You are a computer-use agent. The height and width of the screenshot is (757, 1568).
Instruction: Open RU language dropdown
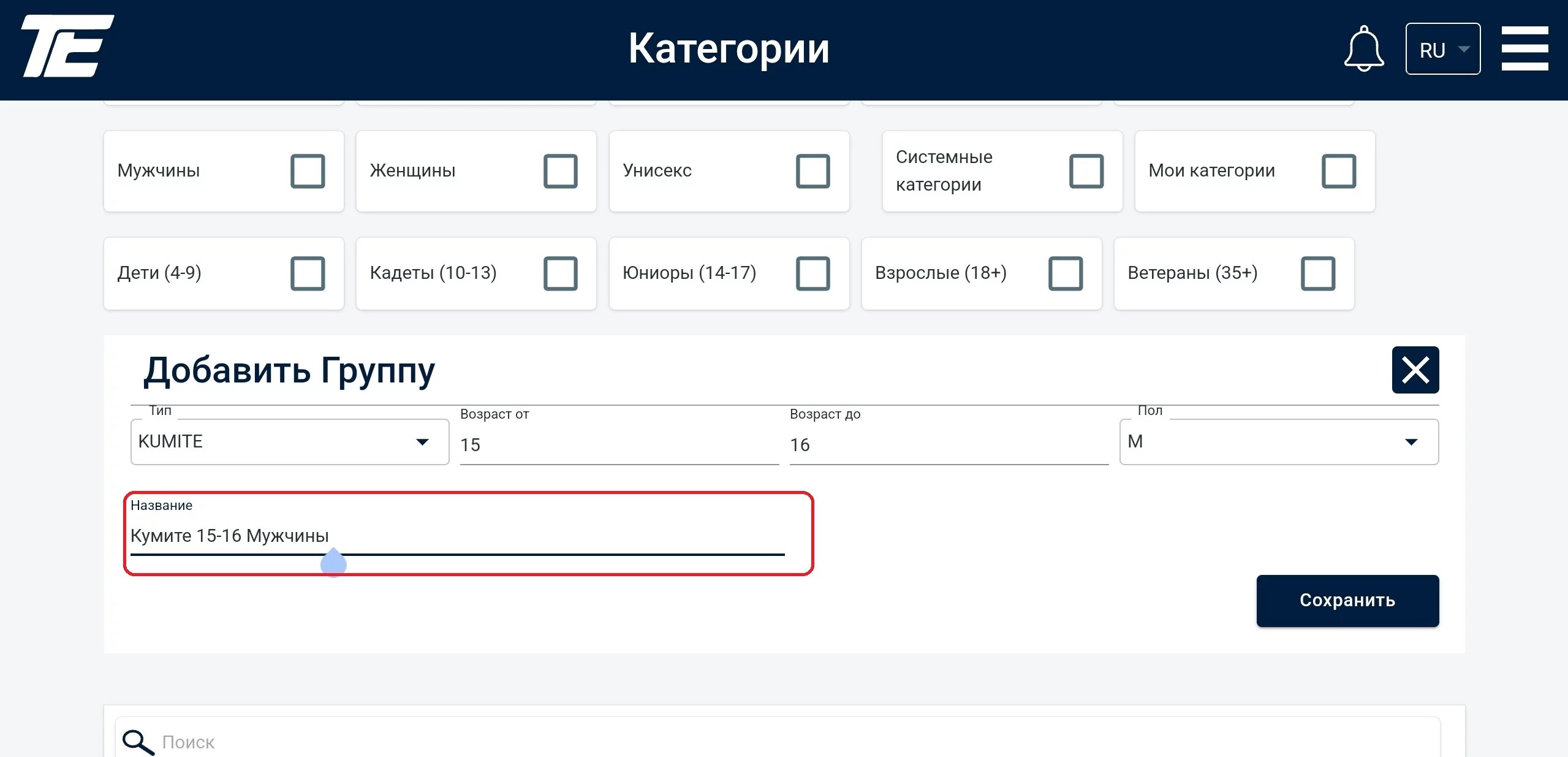(x=1442, y=49)
